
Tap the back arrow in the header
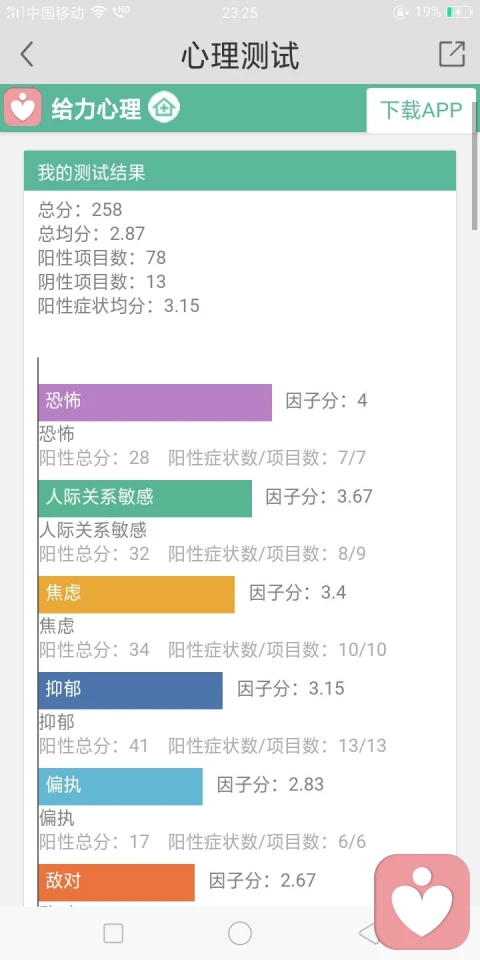pyautogui.click(x=26, y=54)
